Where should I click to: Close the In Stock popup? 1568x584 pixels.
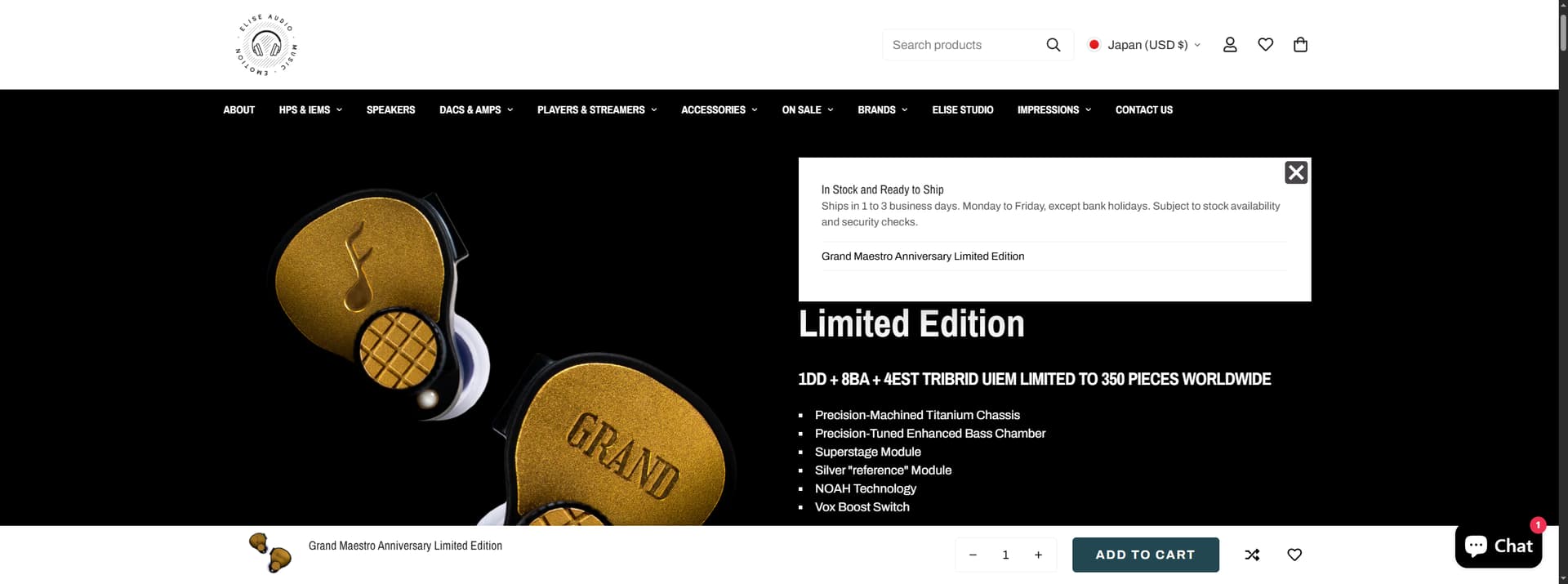pos(1296,172)
